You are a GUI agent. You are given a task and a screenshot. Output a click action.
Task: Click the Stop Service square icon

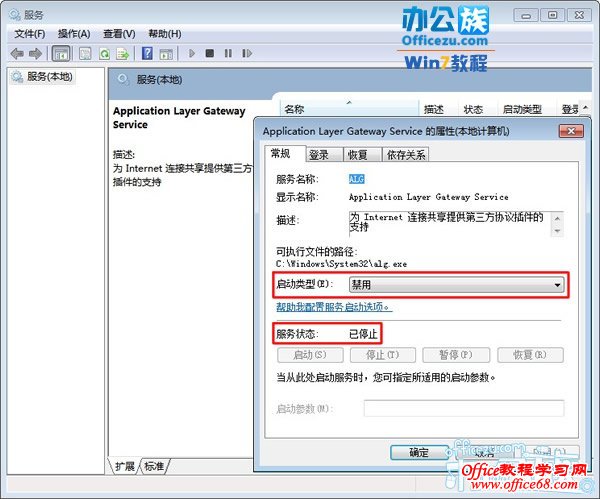pyautogui.click(x=210, y=53)
